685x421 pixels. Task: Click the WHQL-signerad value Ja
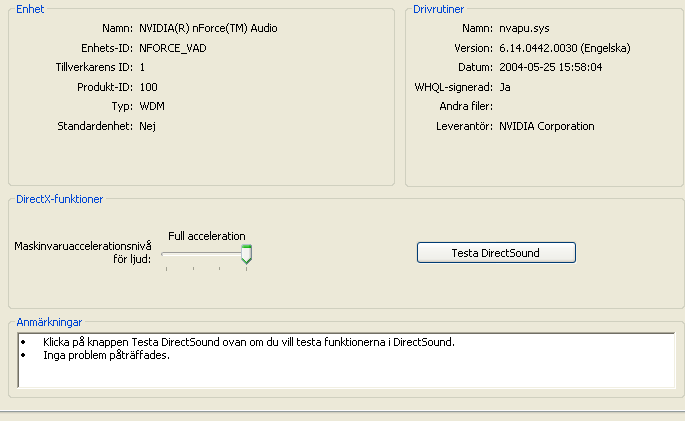pos(505,87)
